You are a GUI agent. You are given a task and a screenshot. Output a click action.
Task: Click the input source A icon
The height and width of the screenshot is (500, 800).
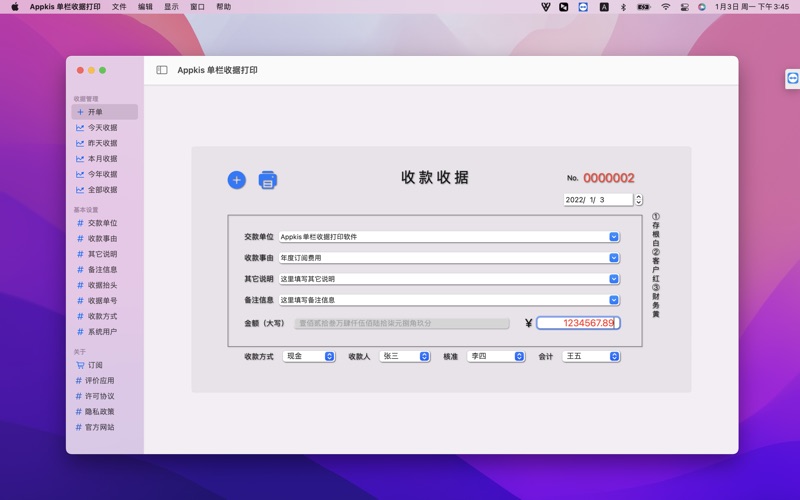604,7
